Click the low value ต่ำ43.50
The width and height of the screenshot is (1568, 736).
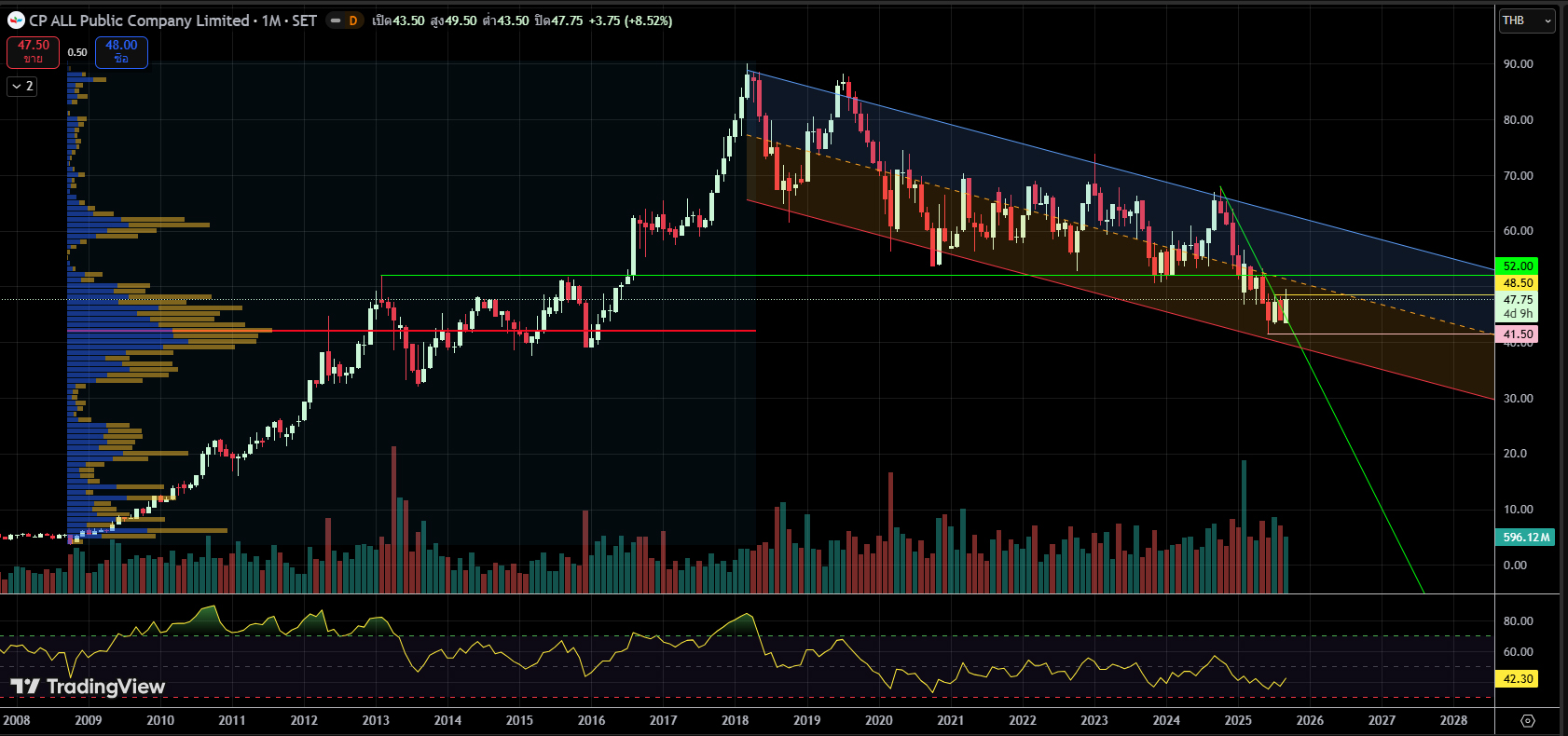[x=505, y=20]
